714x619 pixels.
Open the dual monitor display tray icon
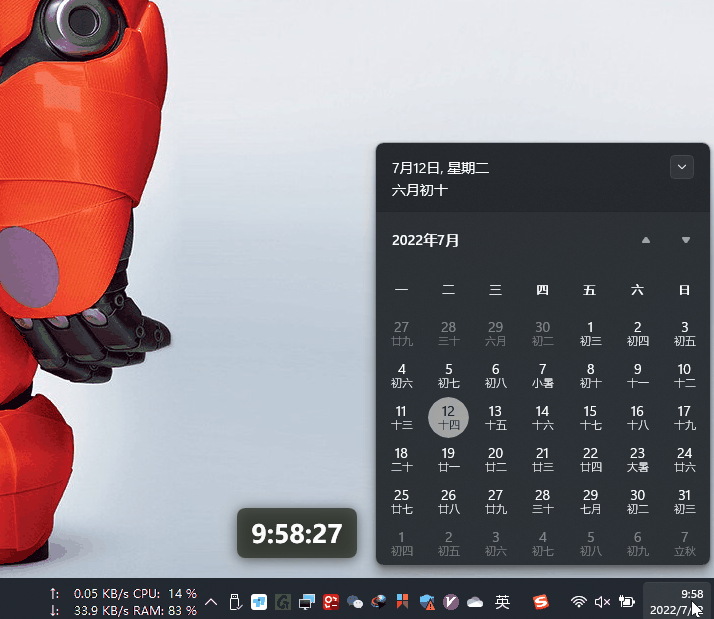(306, 602)
